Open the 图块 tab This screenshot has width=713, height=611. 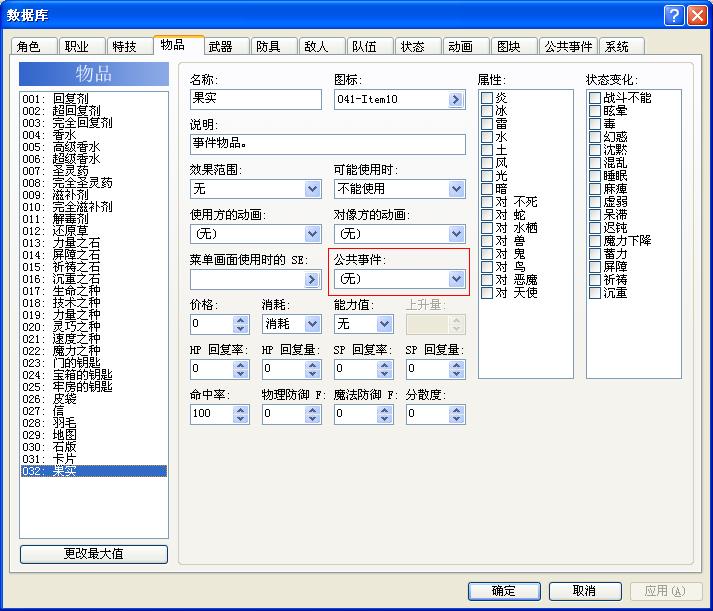coord(514,46)
